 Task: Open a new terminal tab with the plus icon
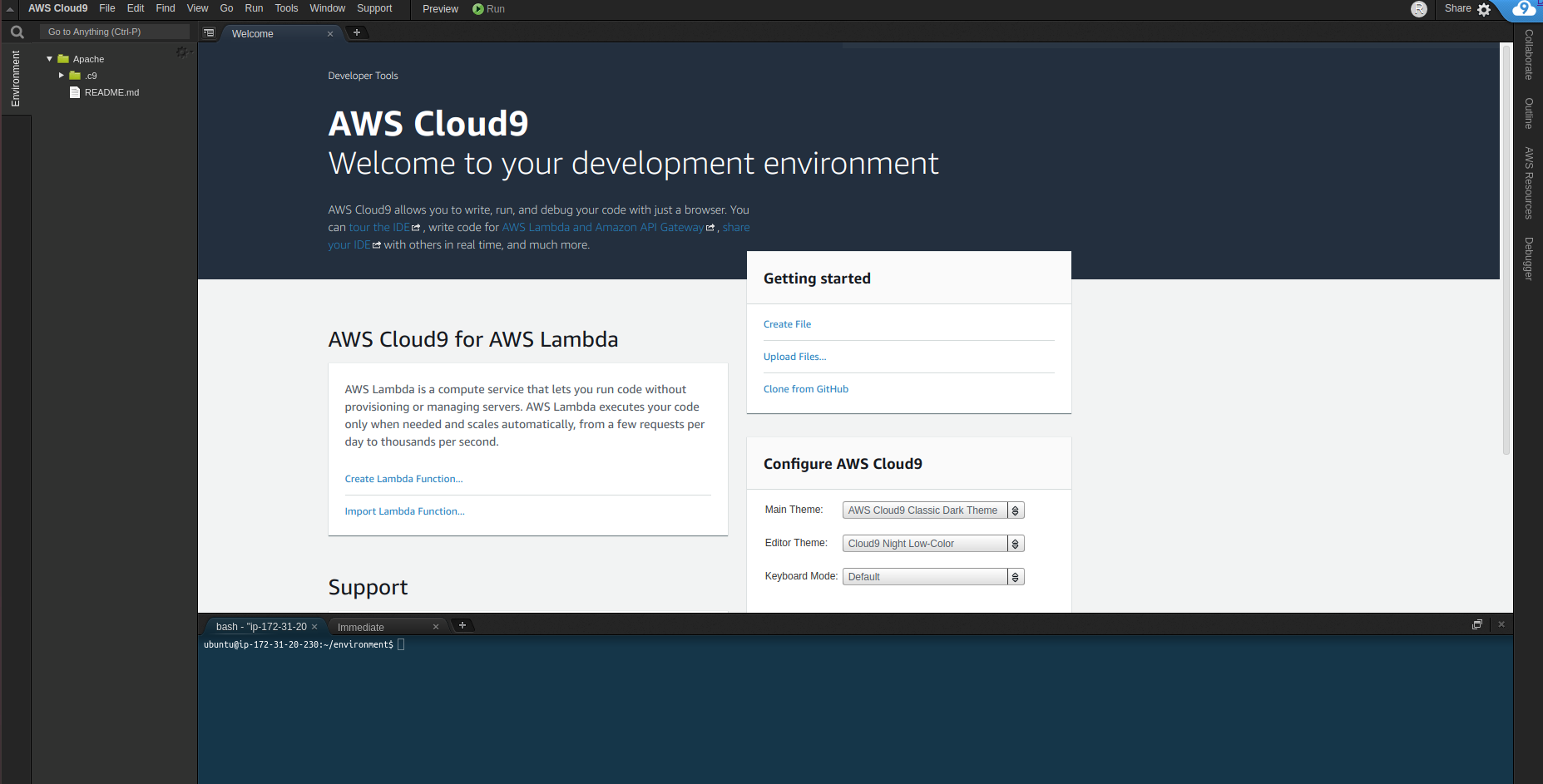(x=462, y=625)
